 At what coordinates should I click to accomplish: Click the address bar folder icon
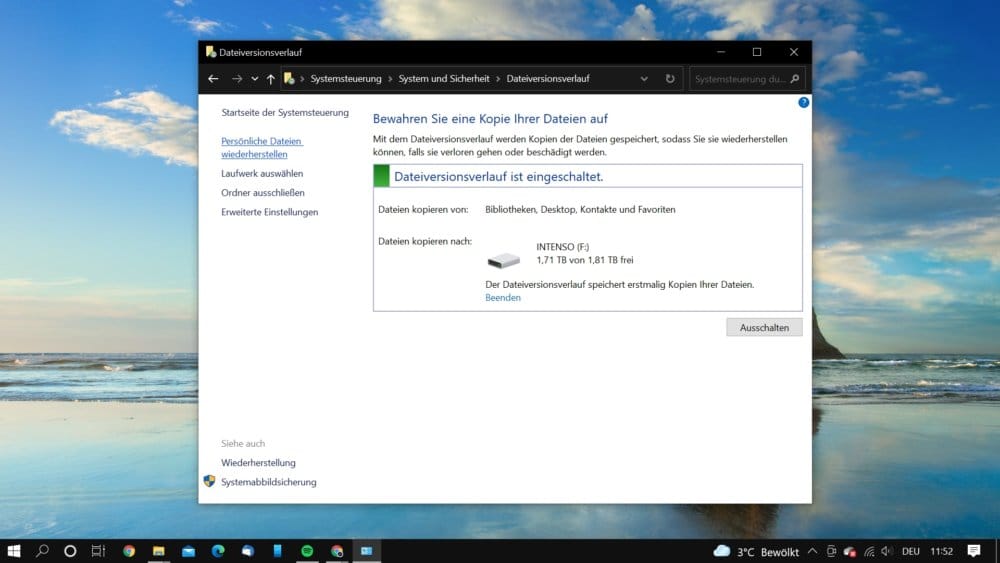(289, 78)
